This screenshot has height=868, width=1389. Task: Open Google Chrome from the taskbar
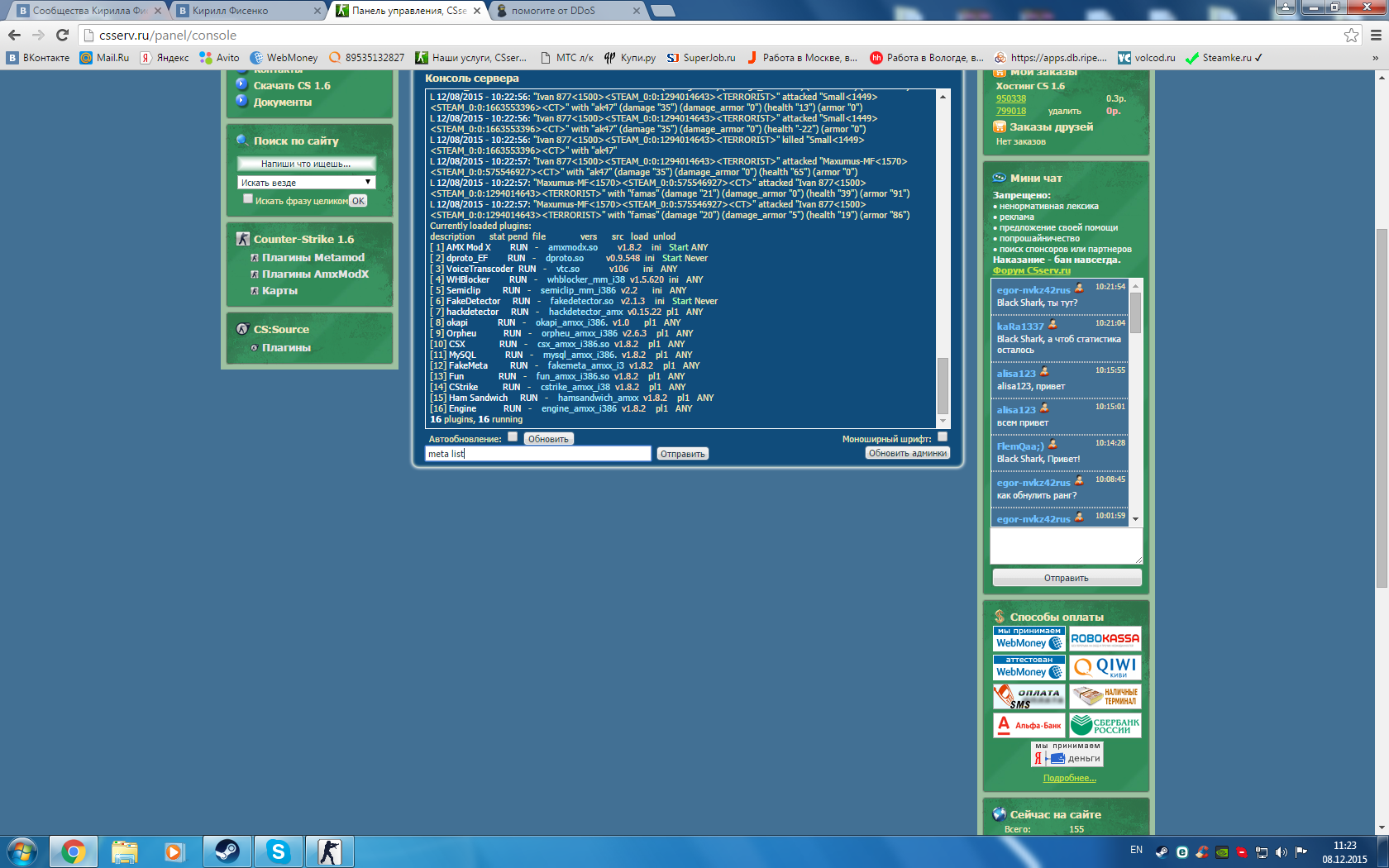[x=73, y=851]
